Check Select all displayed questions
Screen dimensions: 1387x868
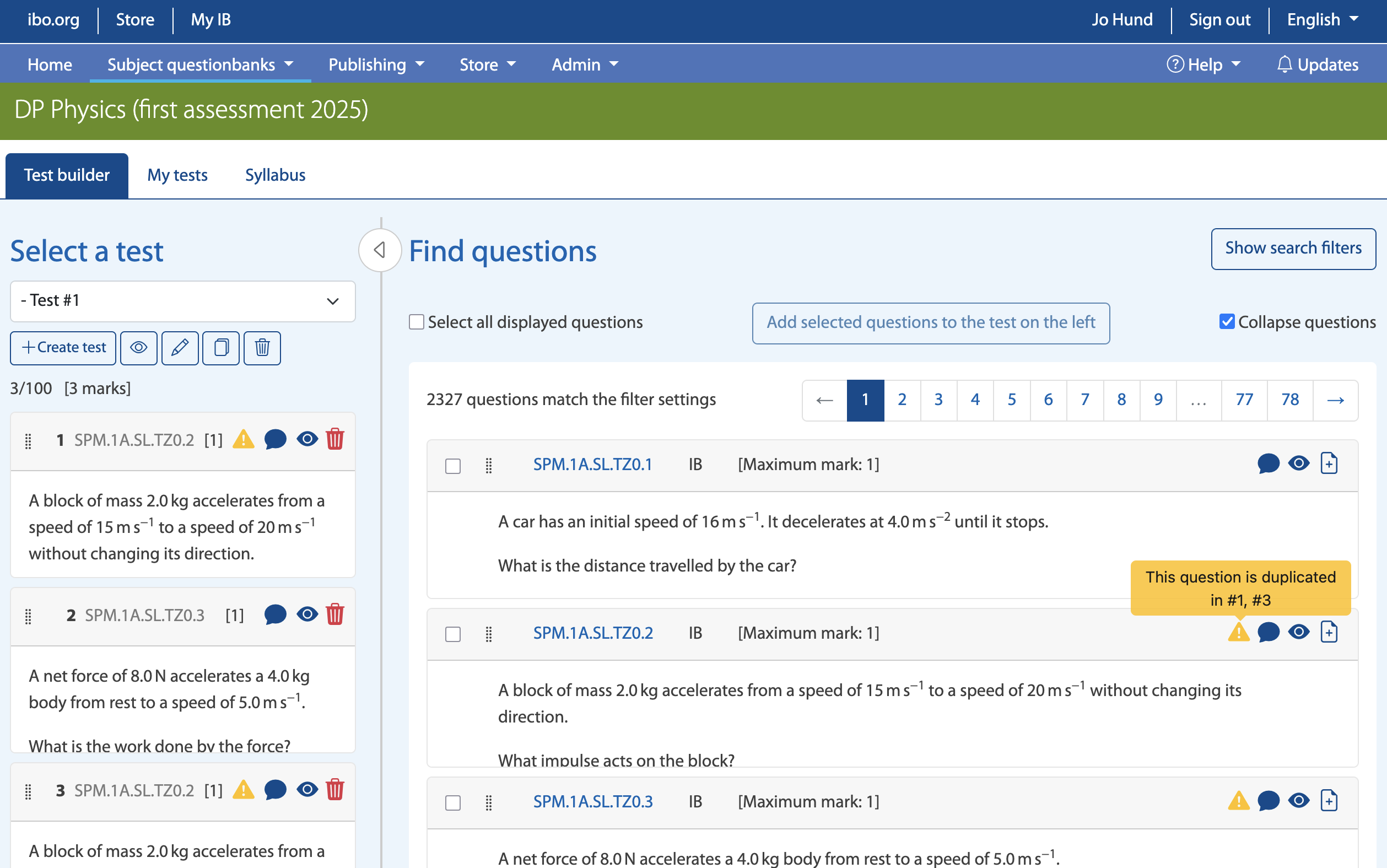coord(417,322)
